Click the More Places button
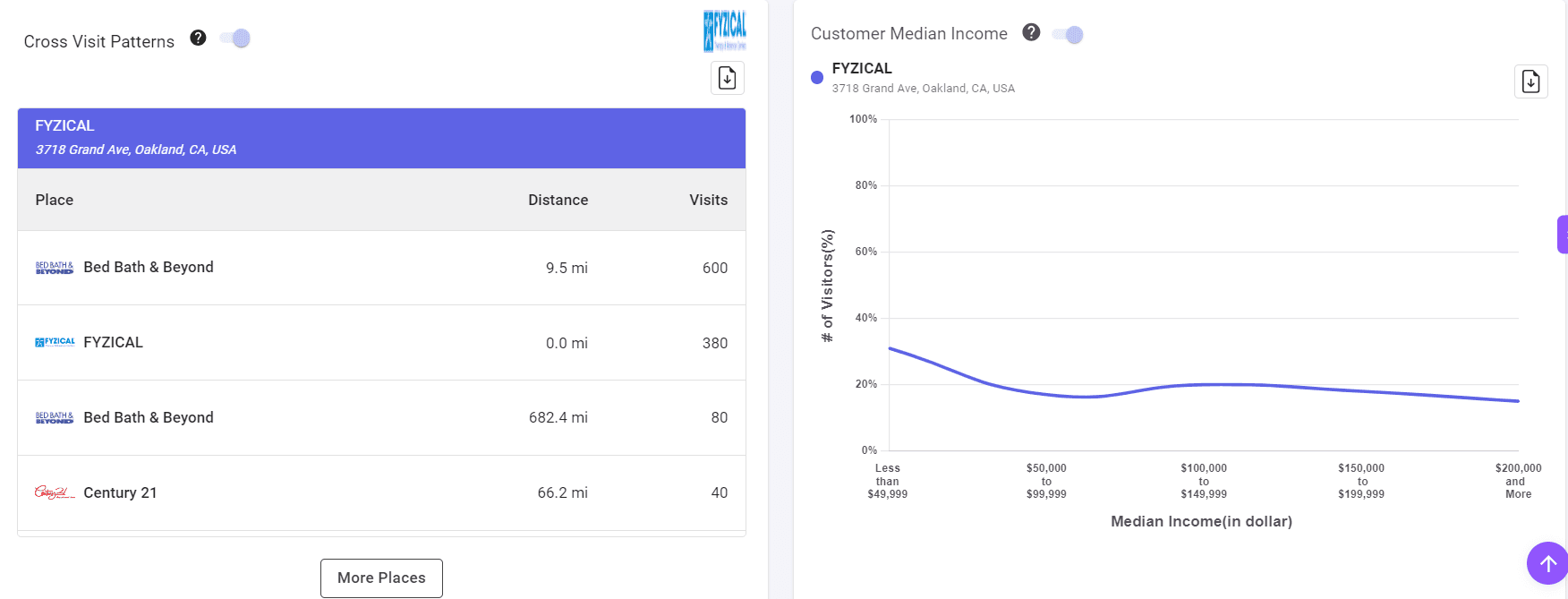 381,578
